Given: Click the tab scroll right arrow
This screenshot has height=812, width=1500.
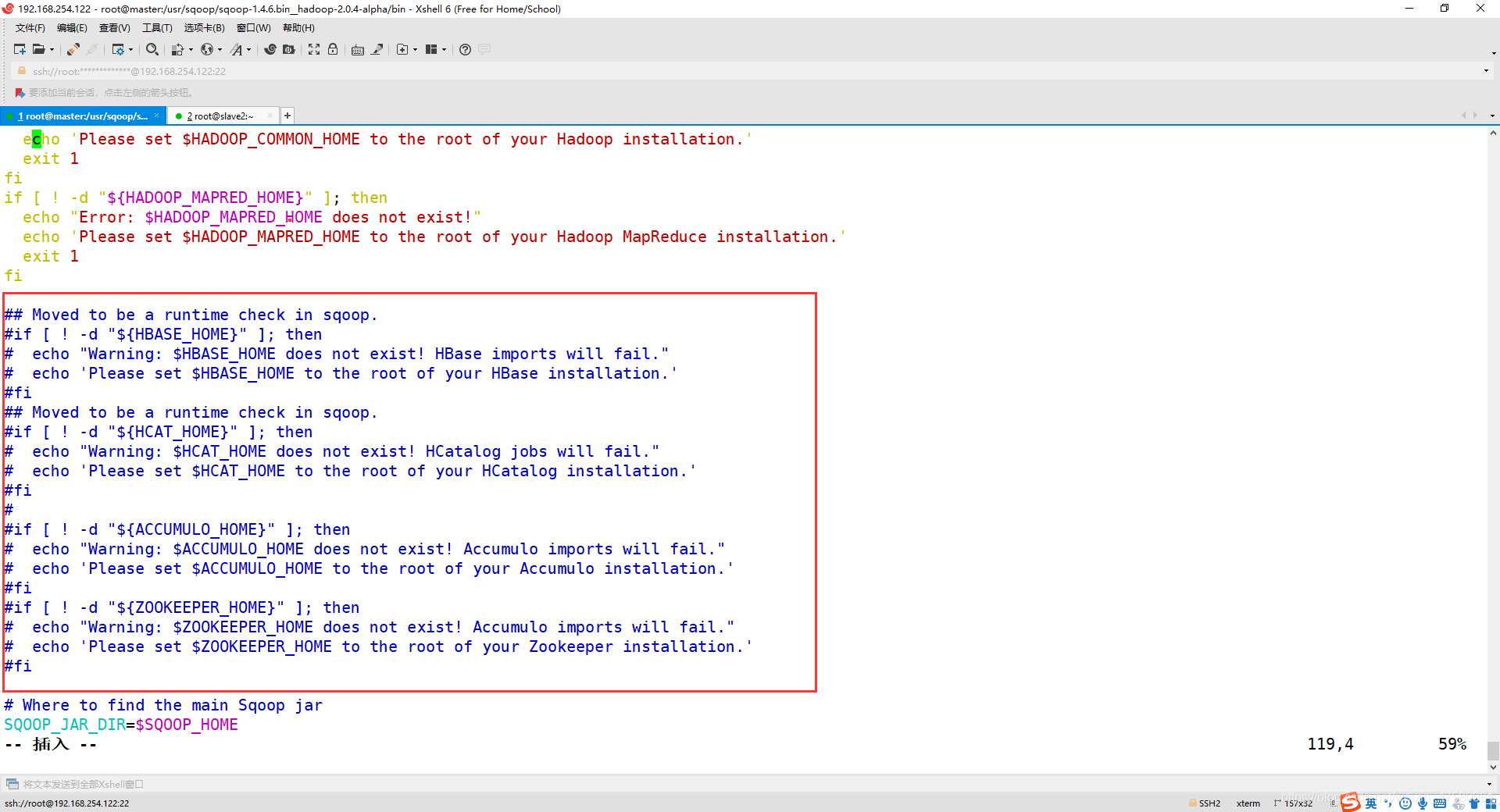Looking at the screenshot, I should point(1475,116).
